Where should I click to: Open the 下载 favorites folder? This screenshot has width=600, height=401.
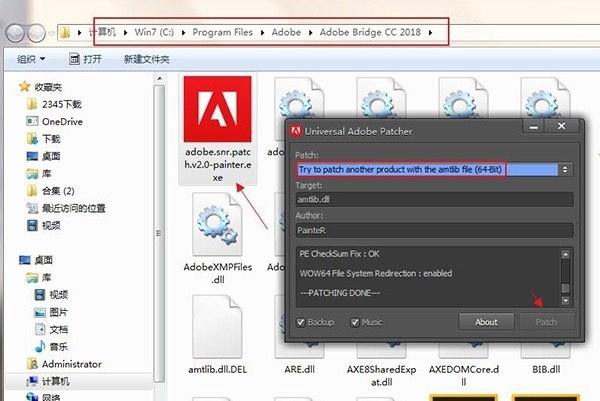point(43,139)
